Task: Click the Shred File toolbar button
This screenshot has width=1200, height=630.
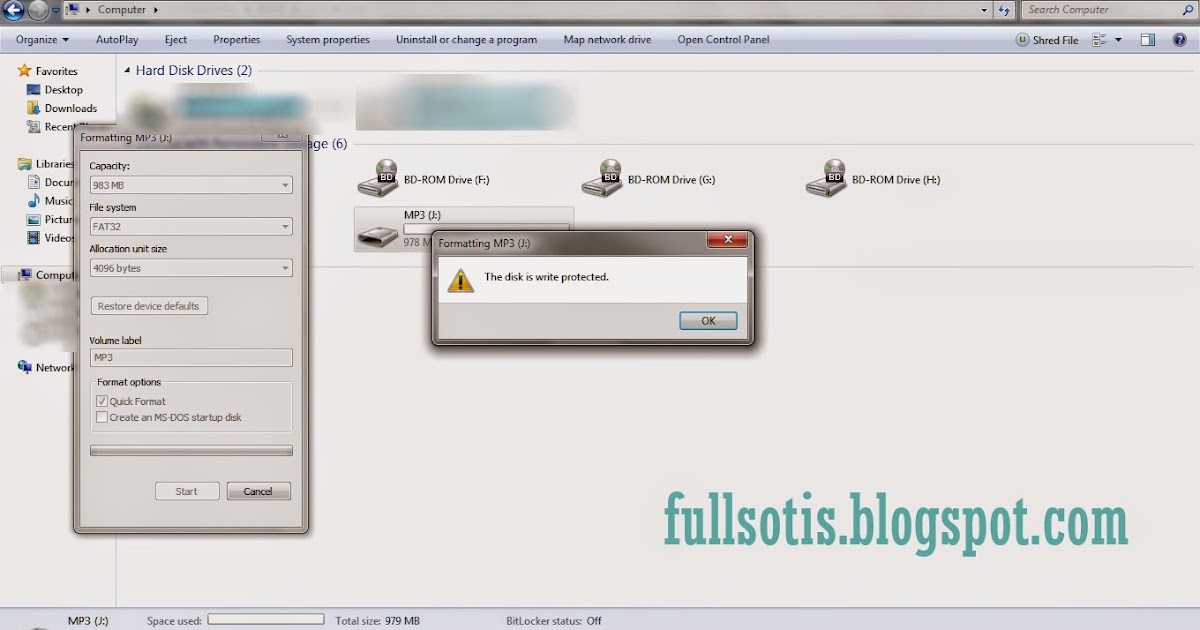Action: (1047, 40)
